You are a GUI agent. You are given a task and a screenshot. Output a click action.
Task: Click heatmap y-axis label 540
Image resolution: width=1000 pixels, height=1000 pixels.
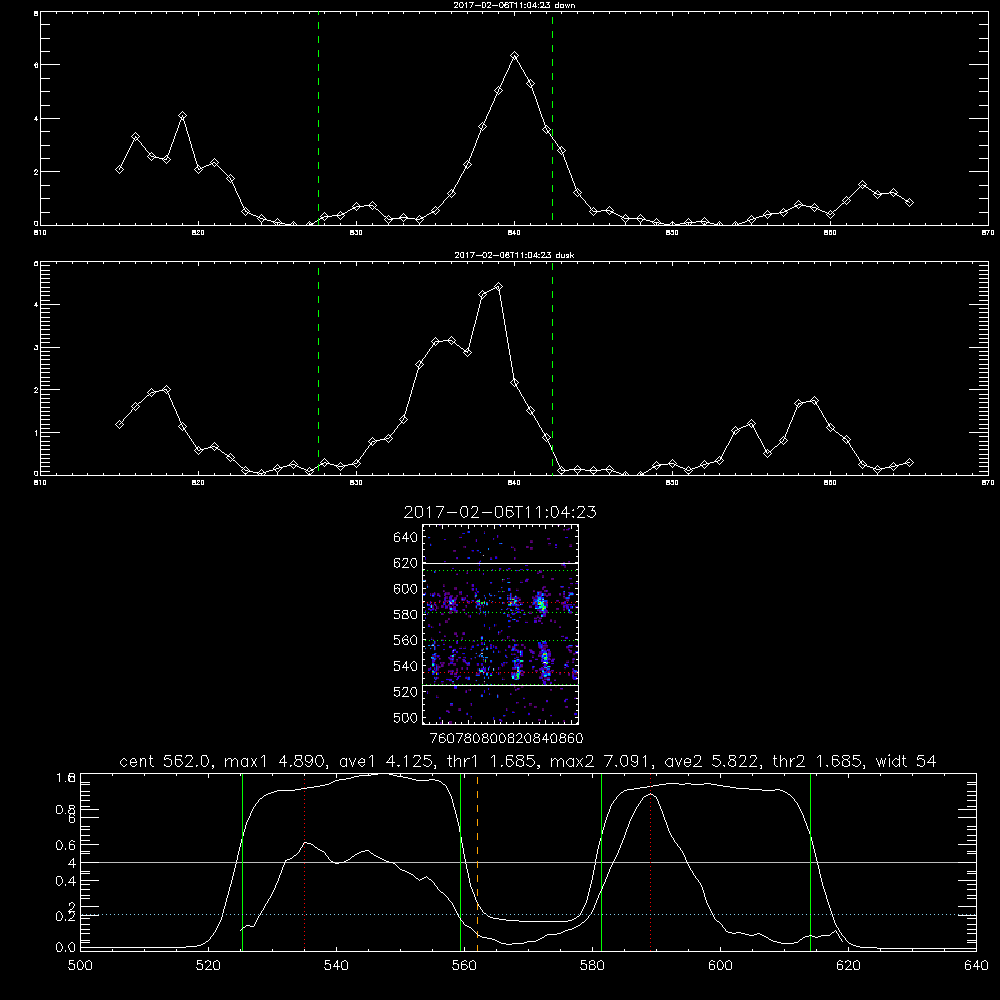click(x=406, y=666)
